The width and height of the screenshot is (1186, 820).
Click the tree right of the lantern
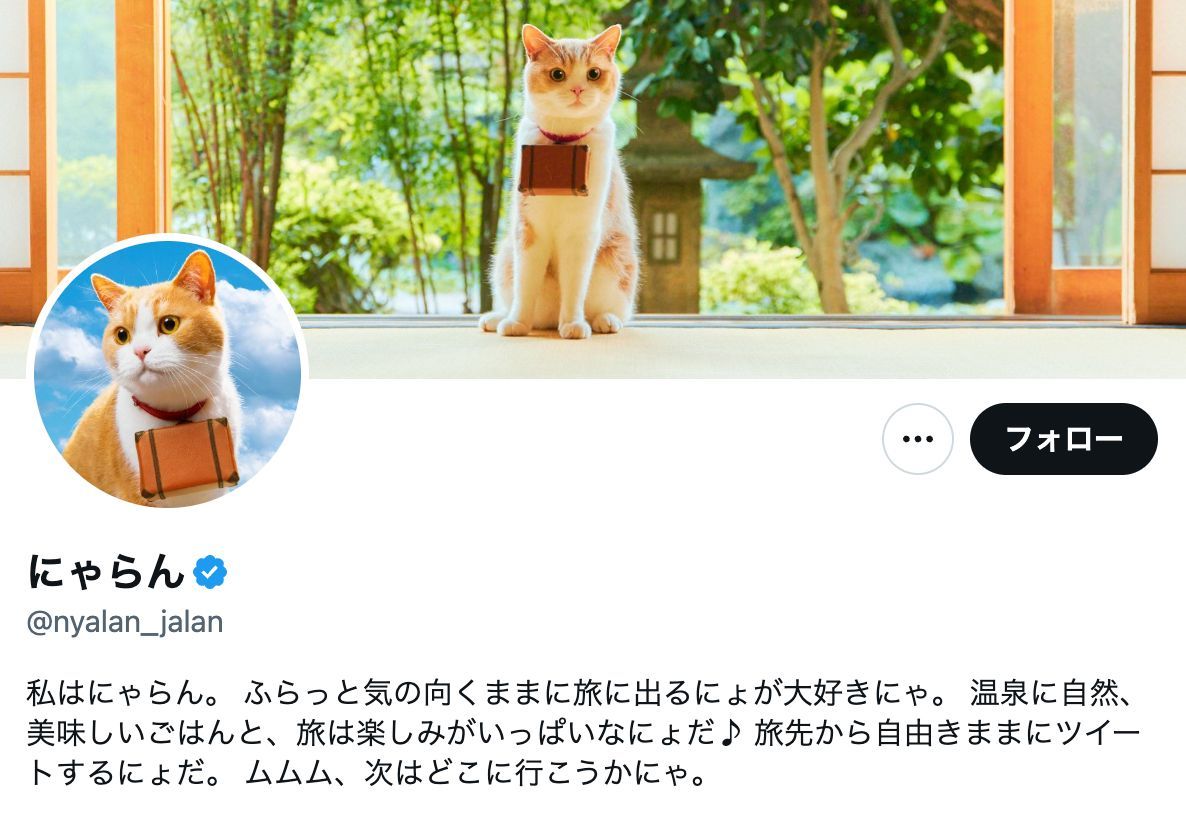[x=832, y=151]
